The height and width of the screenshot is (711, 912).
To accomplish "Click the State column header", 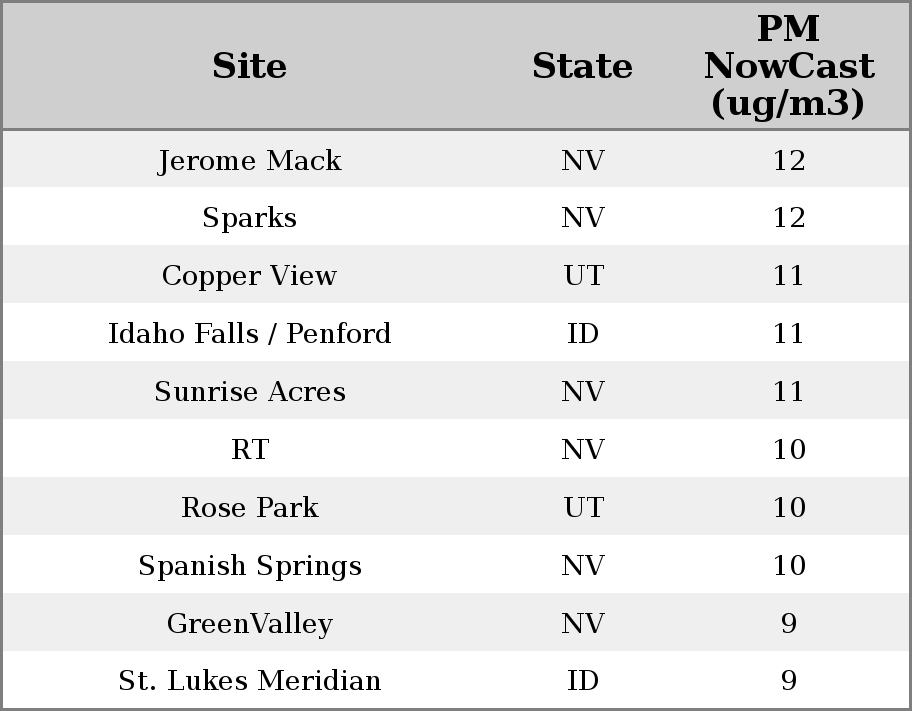I will click(x=582, y=66).
